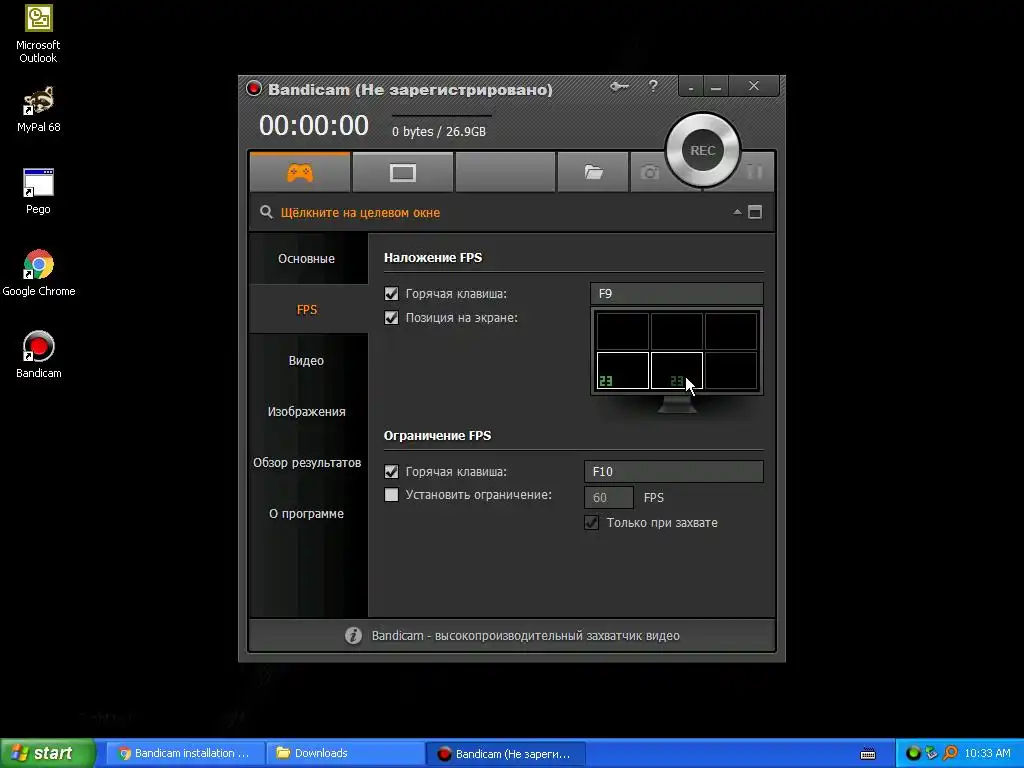
Task: Open the О программе tab
Action: (x=306, y=513)
